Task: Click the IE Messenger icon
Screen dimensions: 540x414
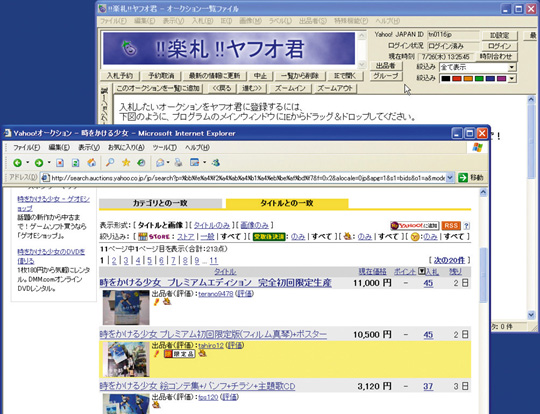Action: coord(216,163)
